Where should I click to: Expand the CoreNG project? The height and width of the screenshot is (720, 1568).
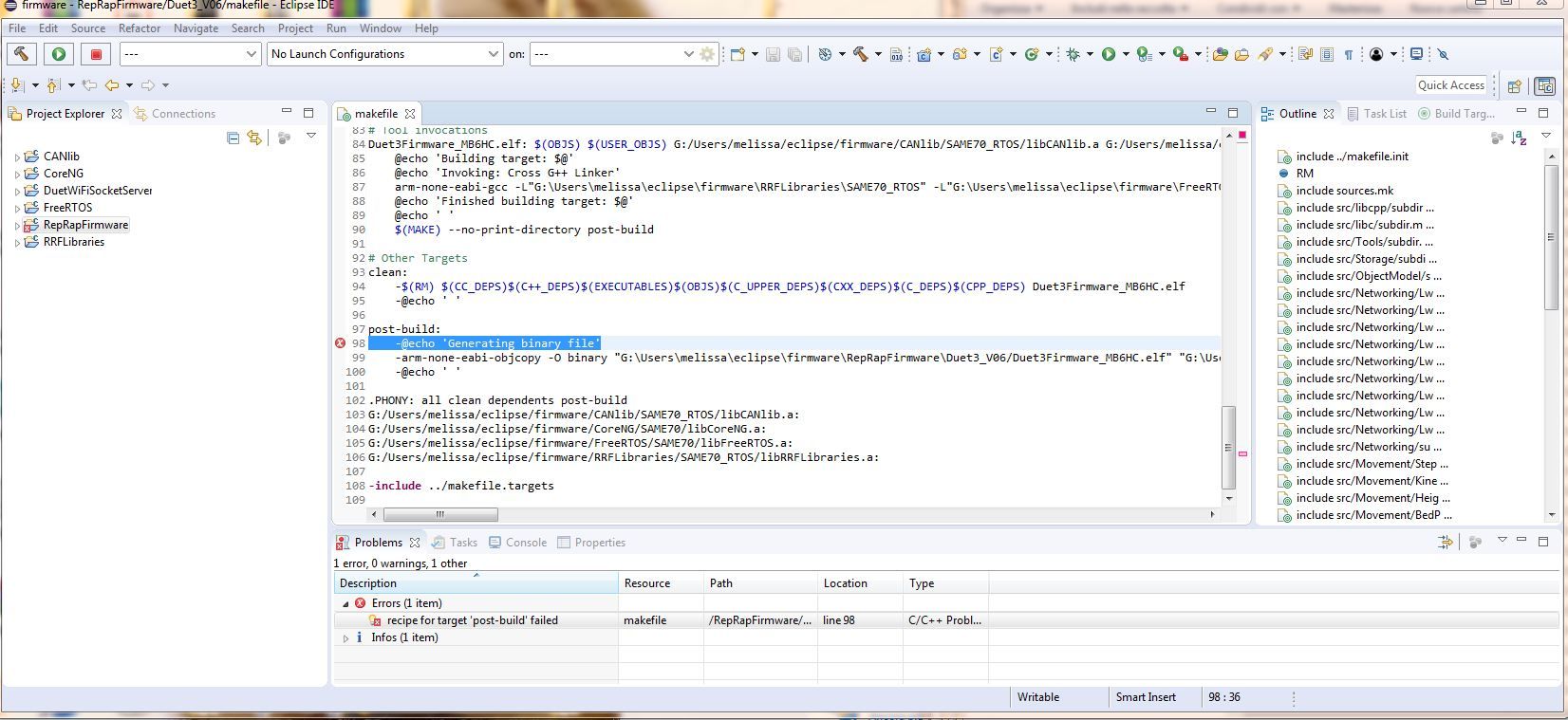18,174
